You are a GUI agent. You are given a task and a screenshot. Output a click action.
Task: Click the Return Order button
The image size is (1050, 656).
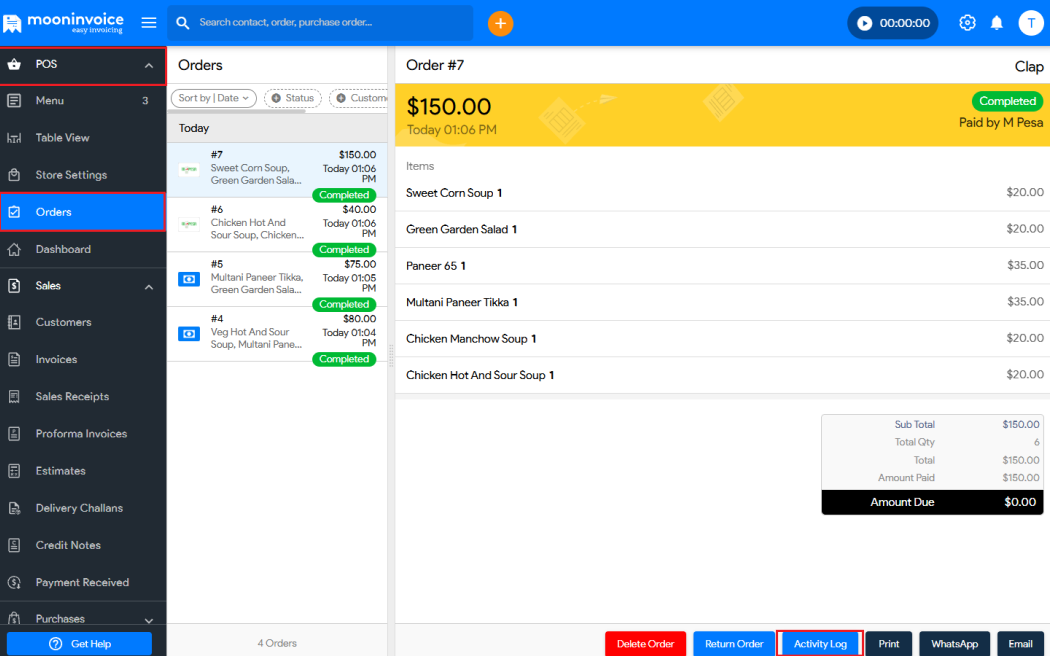[734, 644]
